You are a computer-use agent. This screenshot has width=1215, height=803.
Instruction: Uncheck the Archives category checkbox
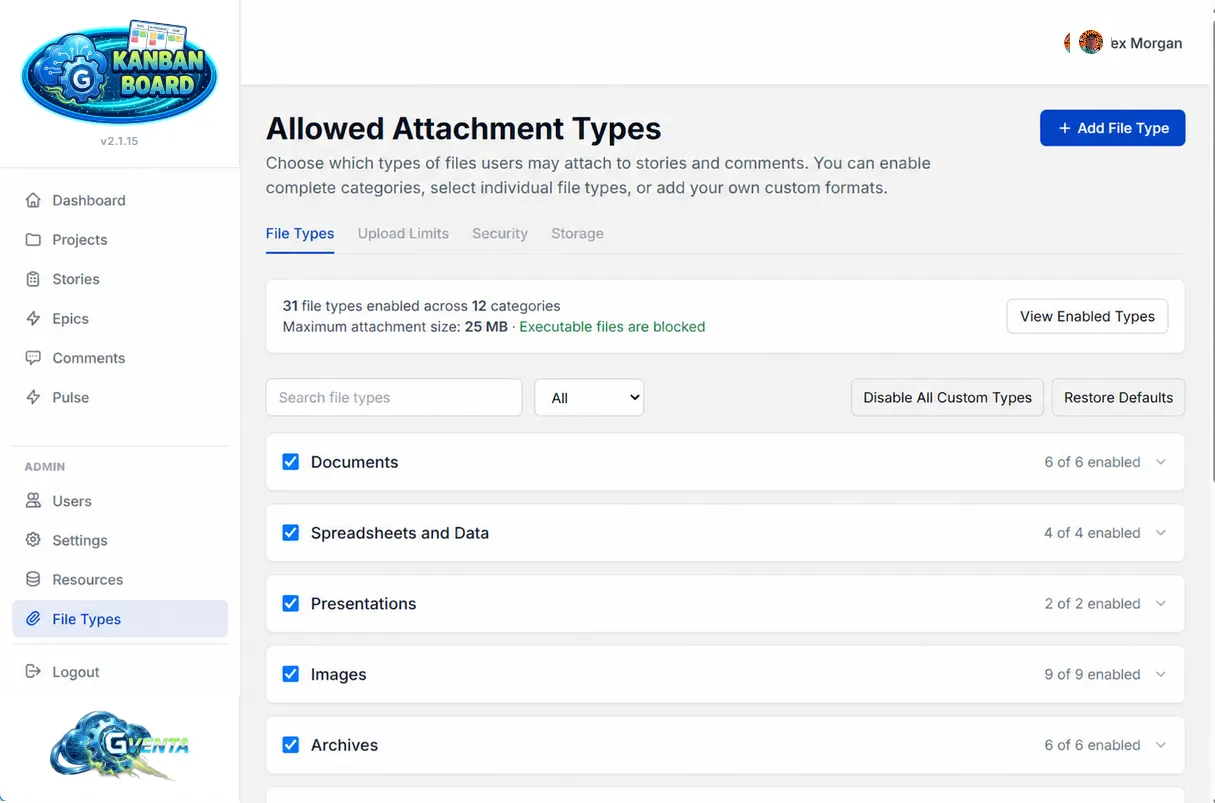(291, 745)
